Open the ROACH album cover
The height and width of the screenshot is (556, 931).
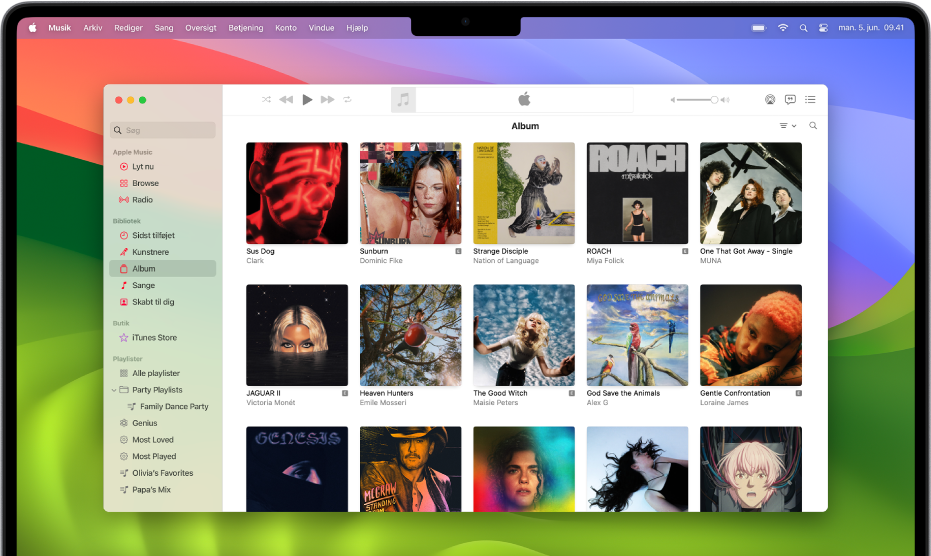[x=637, y=193]
